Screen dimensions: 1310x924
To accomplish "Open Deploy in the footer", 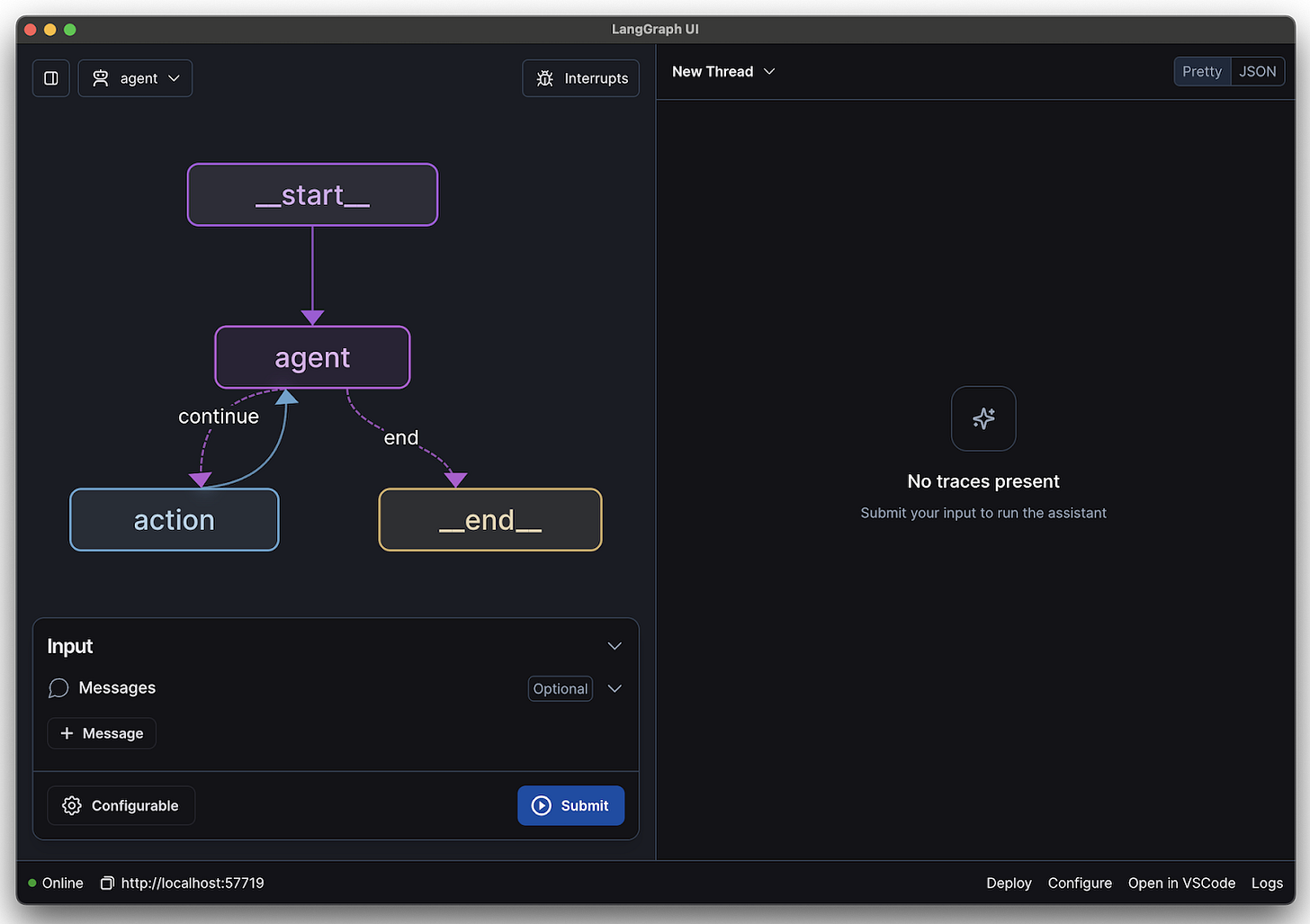I will (x=1009, y=883).
